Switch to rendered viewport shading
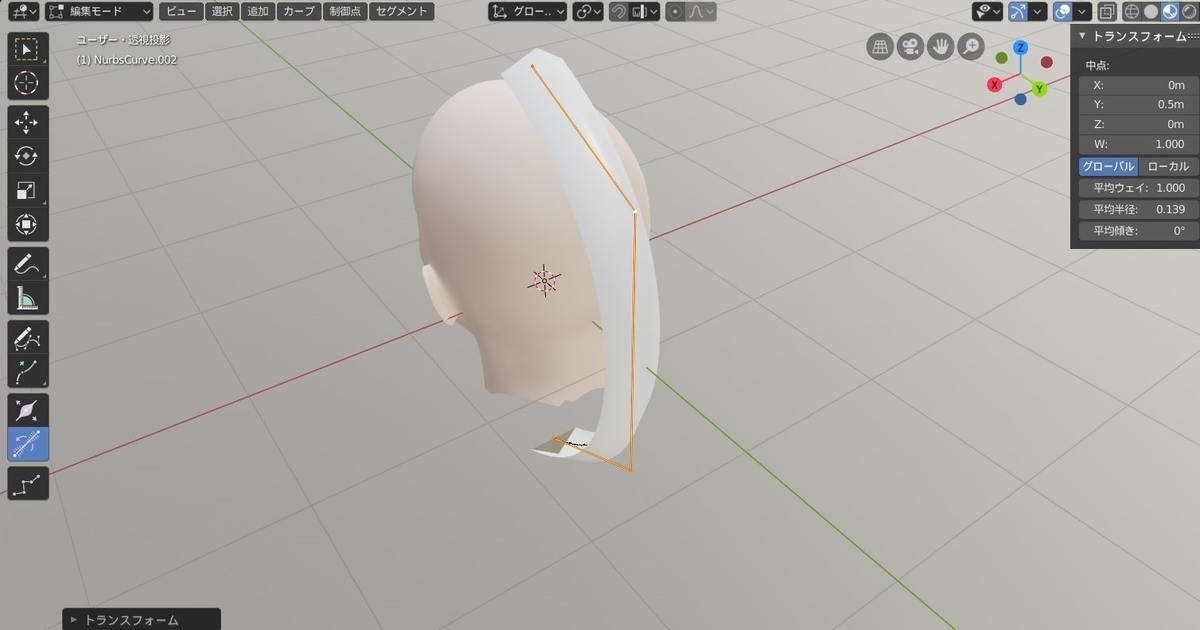The height and width of the screenshot is (630, 1200). pyautogui.click(x=1187, y=12)
